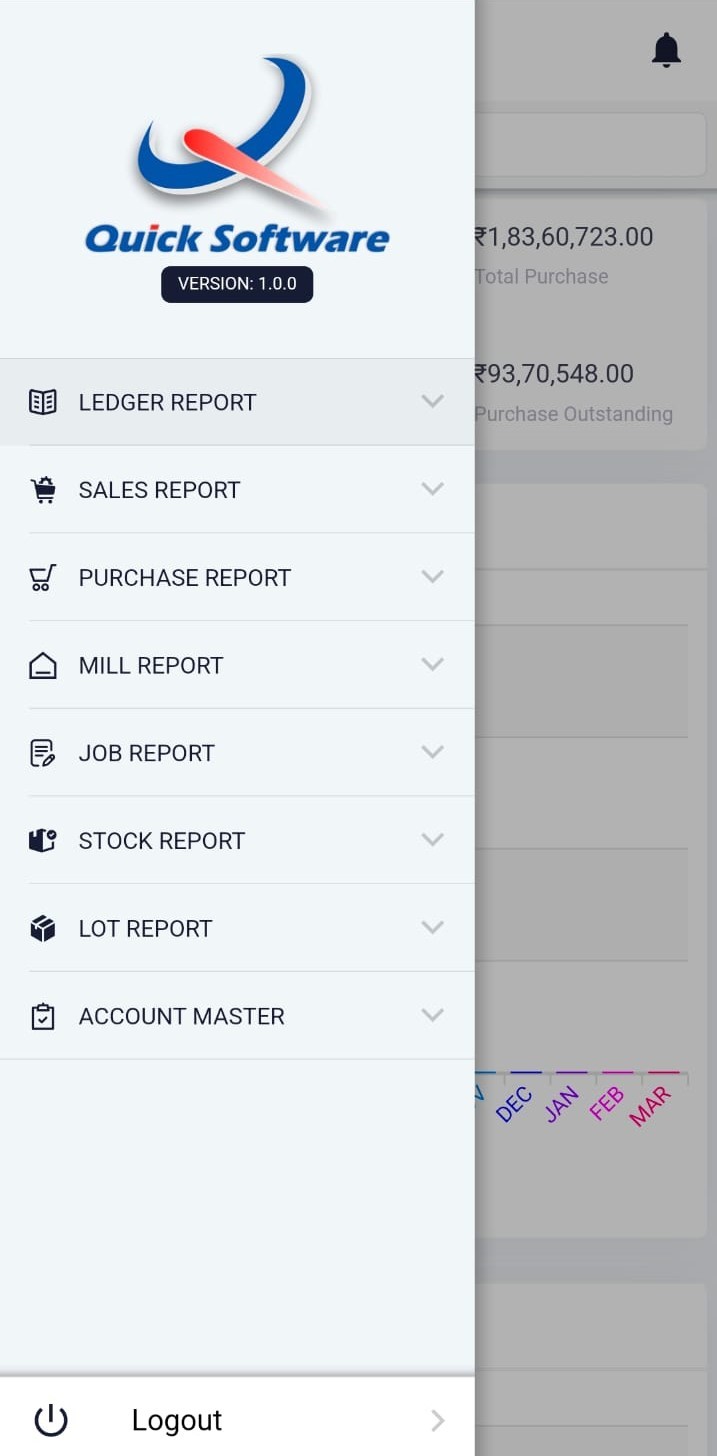Click the Ledger Report book icon
The image size is (717, 1456).
point(43,401)
